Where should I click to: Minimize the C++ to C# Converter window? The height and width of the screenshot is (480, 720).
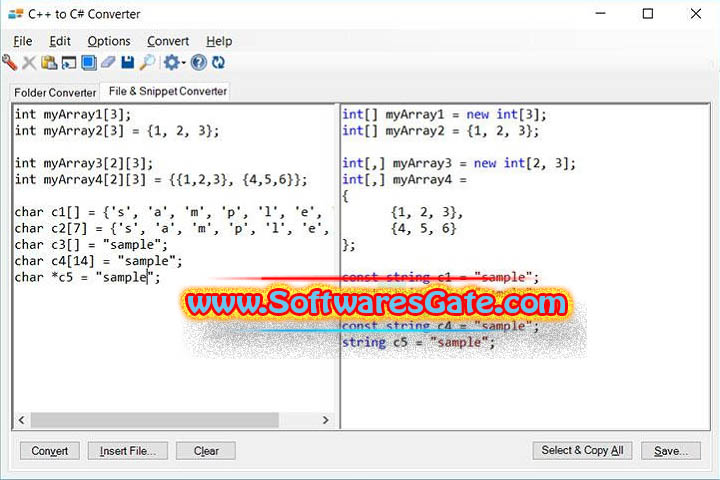[x=600, y=14]
